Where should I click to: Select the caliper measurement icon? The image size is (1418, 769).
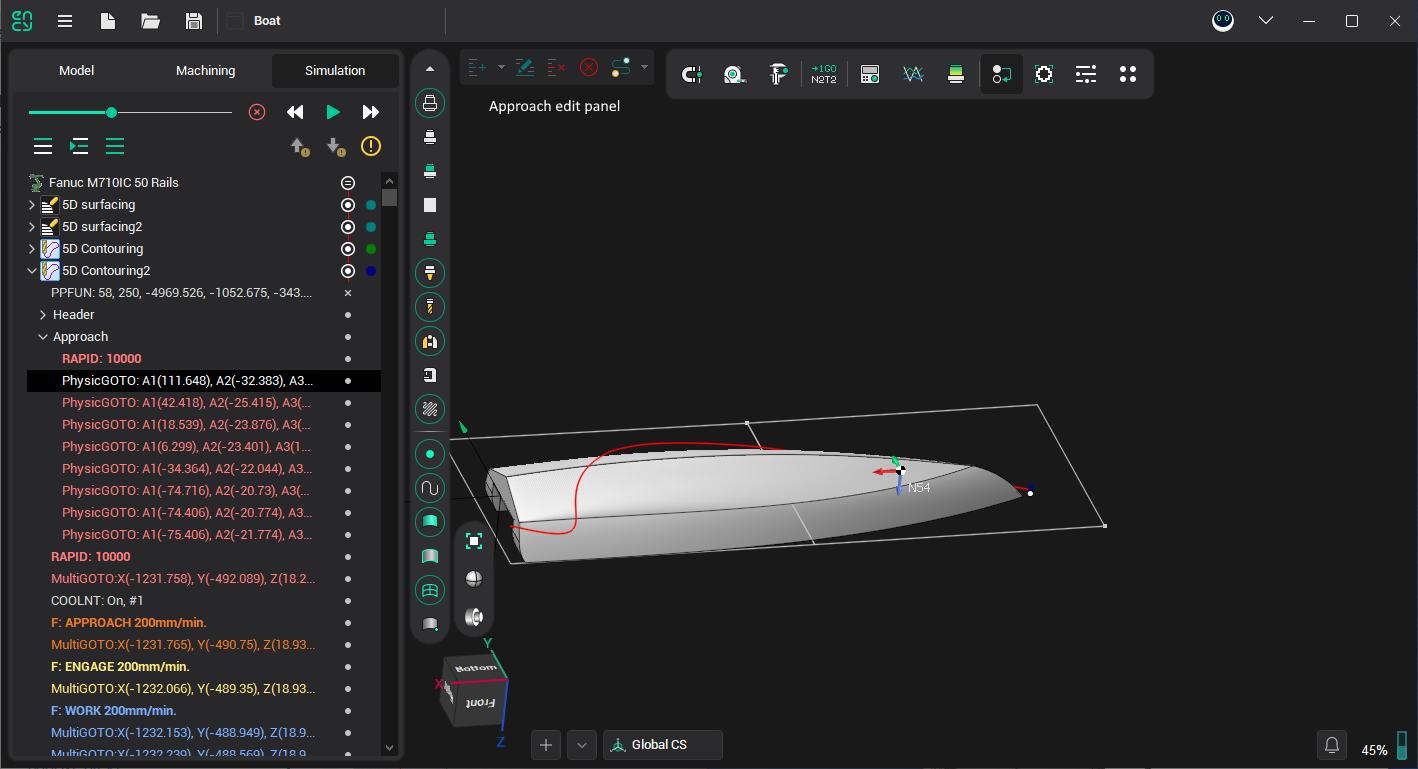click(x=777, y=74)
